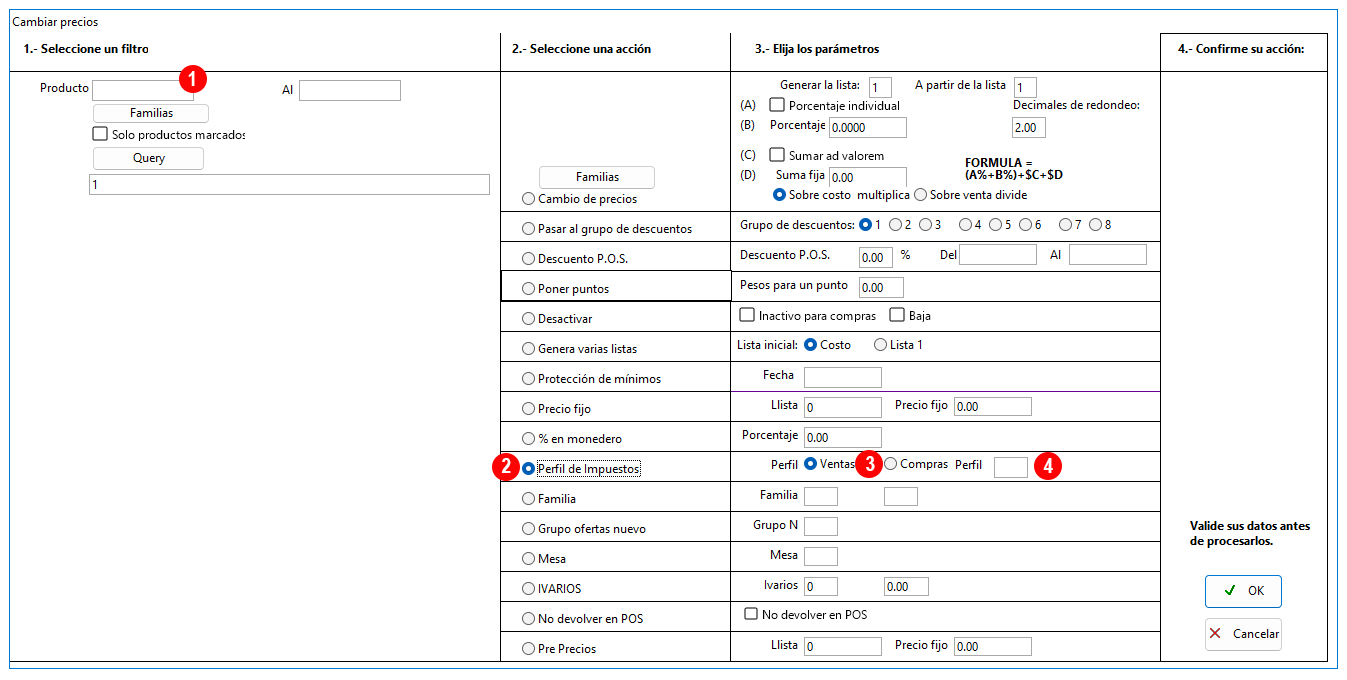The image size is (1347, 680).
Task: Choose Grupo de descuentos 4
Action: point(965,225)
